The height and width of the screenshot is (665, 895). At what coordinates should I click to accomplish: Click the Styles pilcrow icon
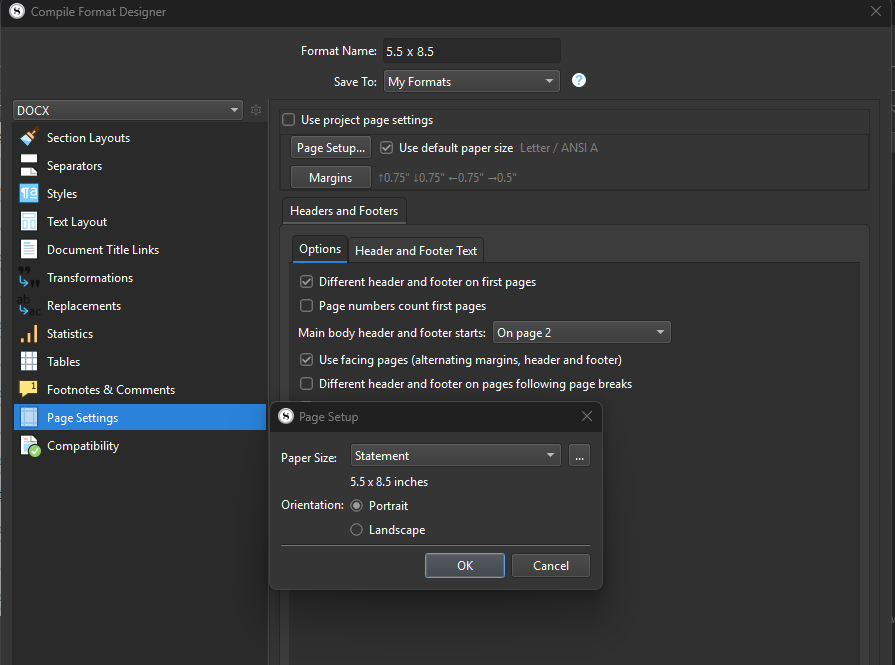pyautogui.click(x=29, y=194)
